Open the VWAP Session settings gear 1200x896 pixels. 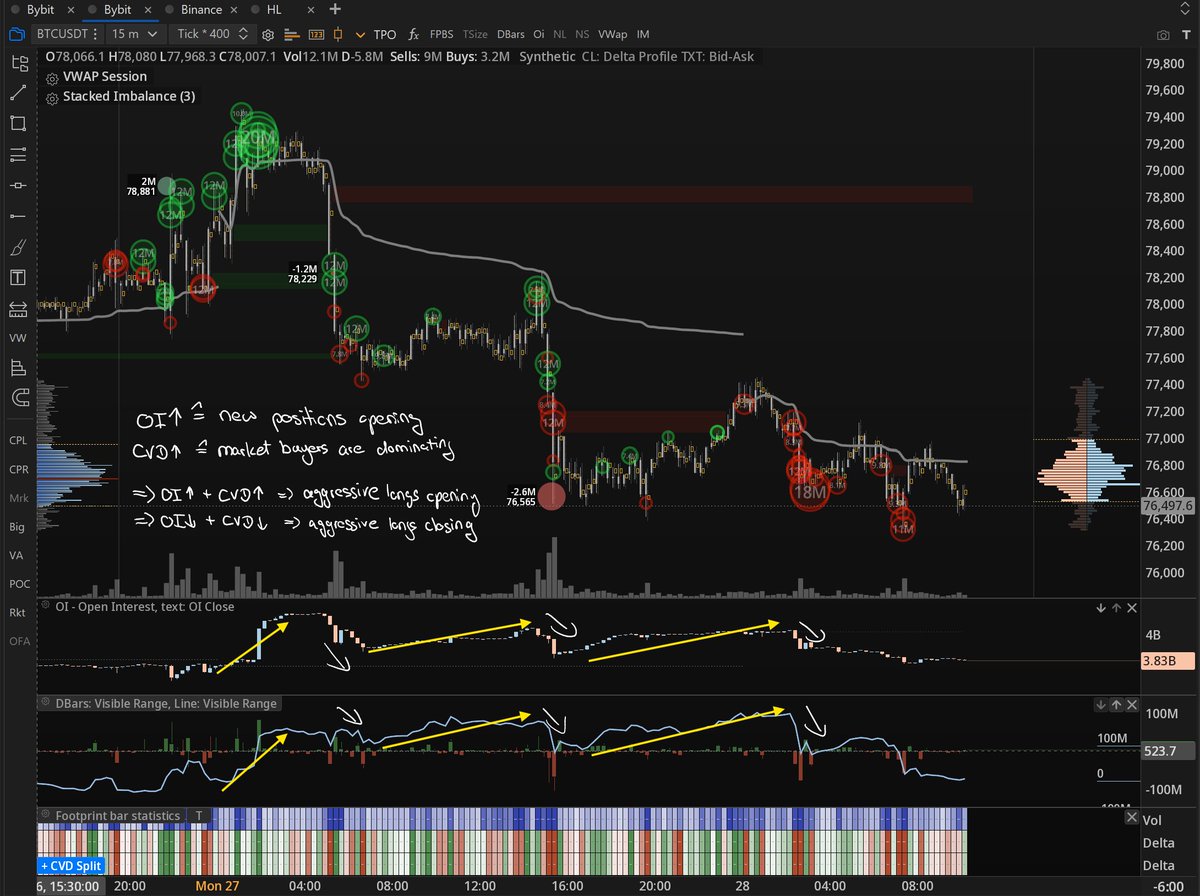(52, 77)
